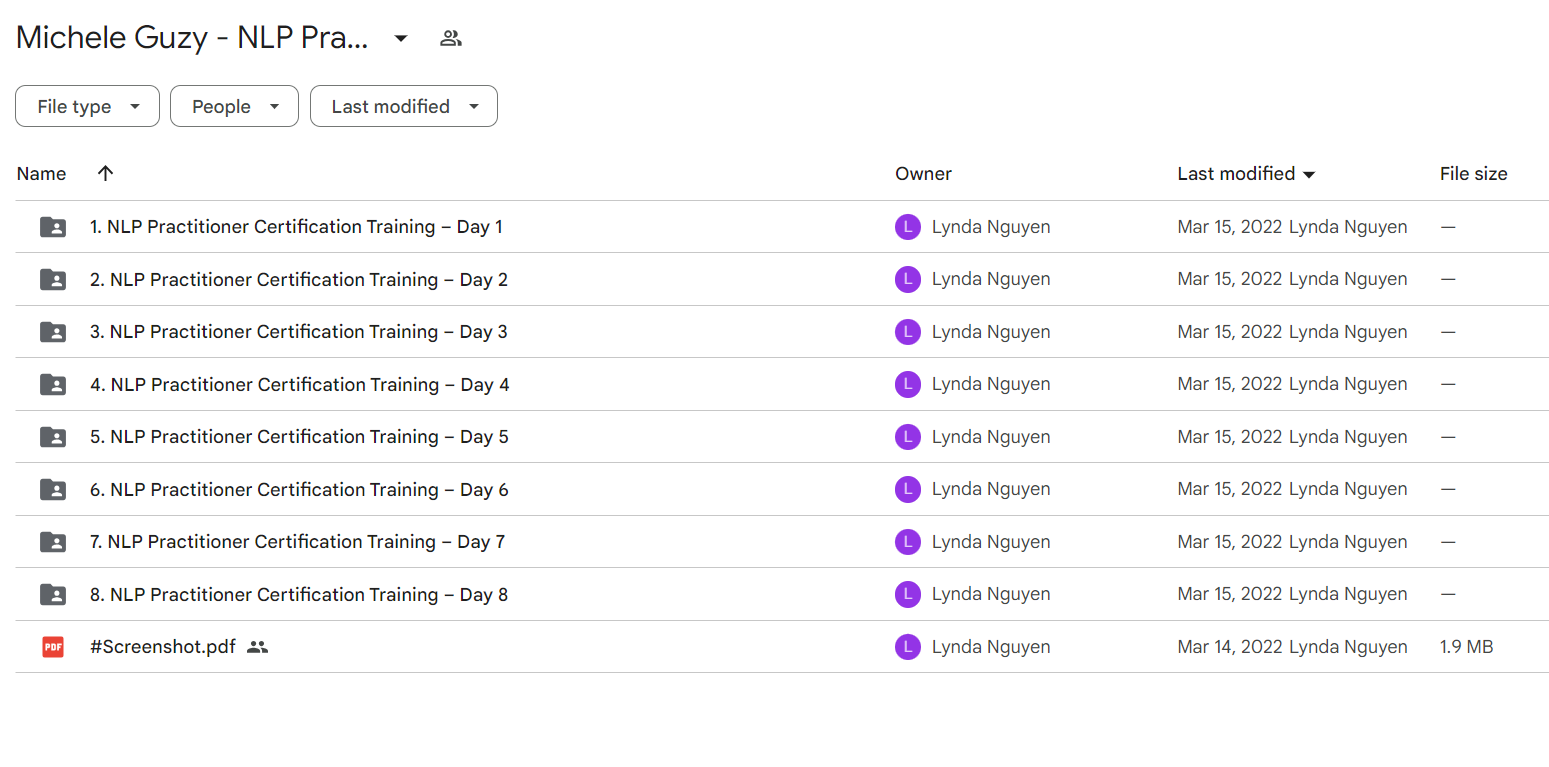Select '4. NLP Practitioner Certification Training – Day 4'
The image size is (1549, 767).
coord(300,384)
